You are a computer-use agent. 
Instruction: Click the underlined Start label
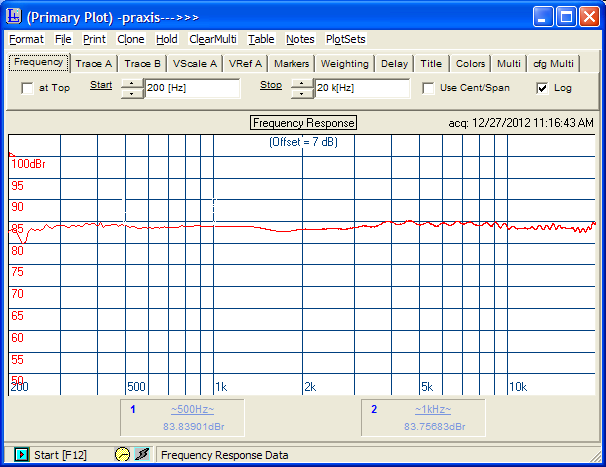pyautogui.click(x=101, y=85)
